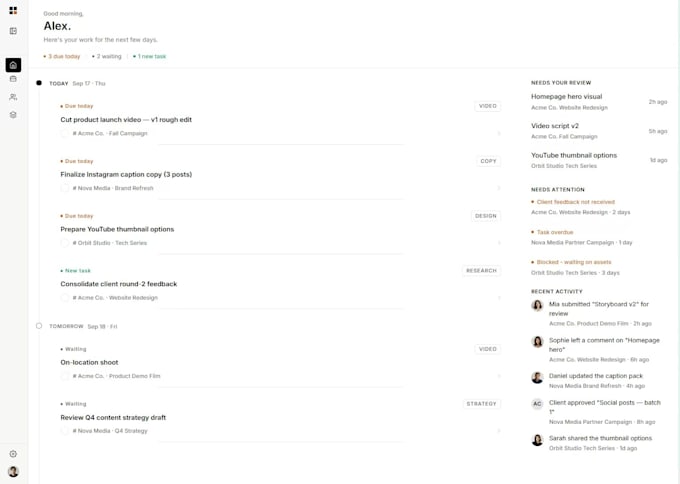Expand chevron on 'Cut product launch video' row
The height and width of the screenshot is (484, 680).
(499, 133)
